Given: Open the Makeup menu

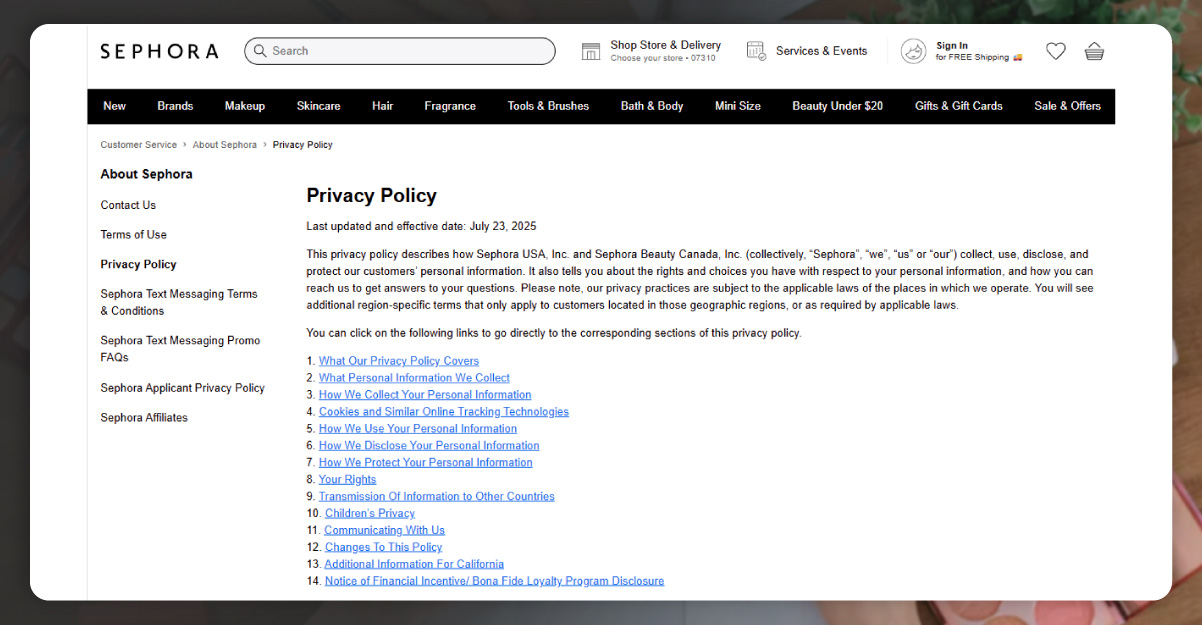Looking at the screenshot, I should [245, 106].
